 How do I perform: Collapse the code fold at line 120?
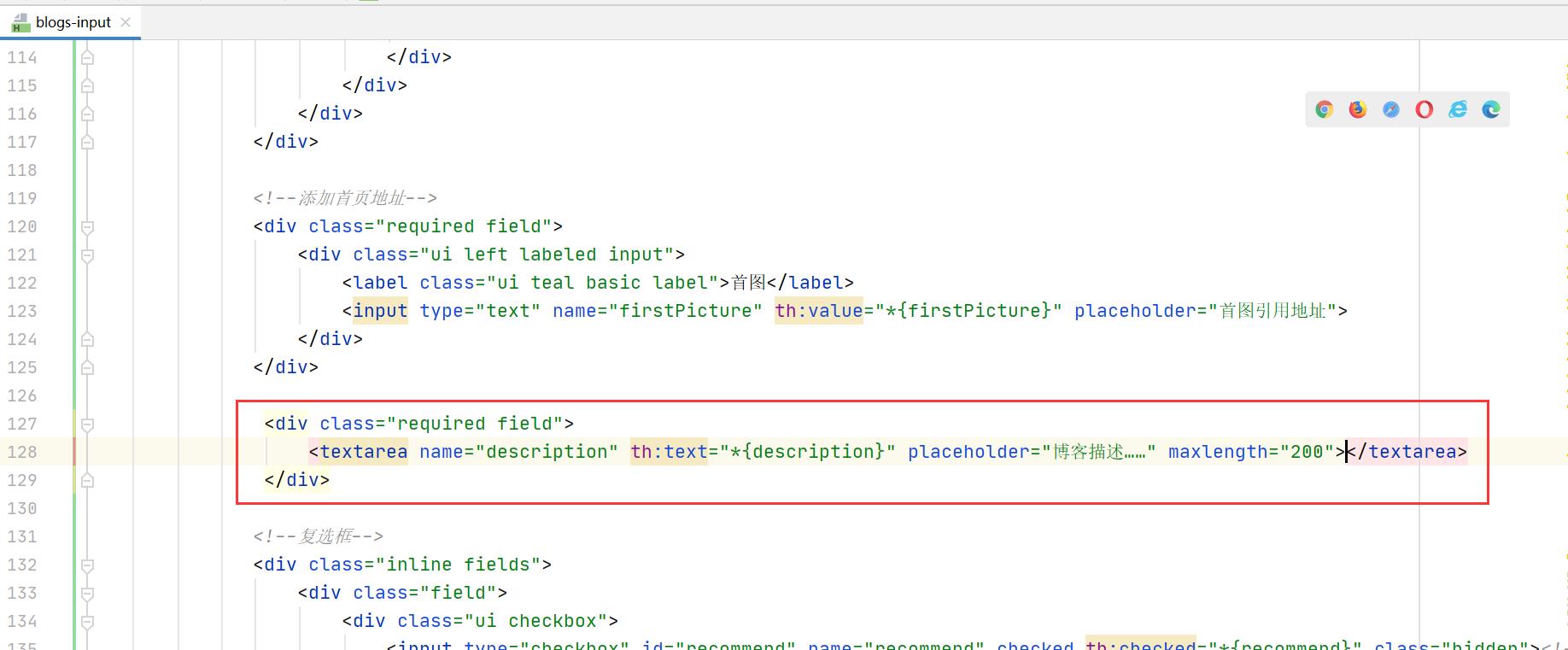(x=87, y=227)
